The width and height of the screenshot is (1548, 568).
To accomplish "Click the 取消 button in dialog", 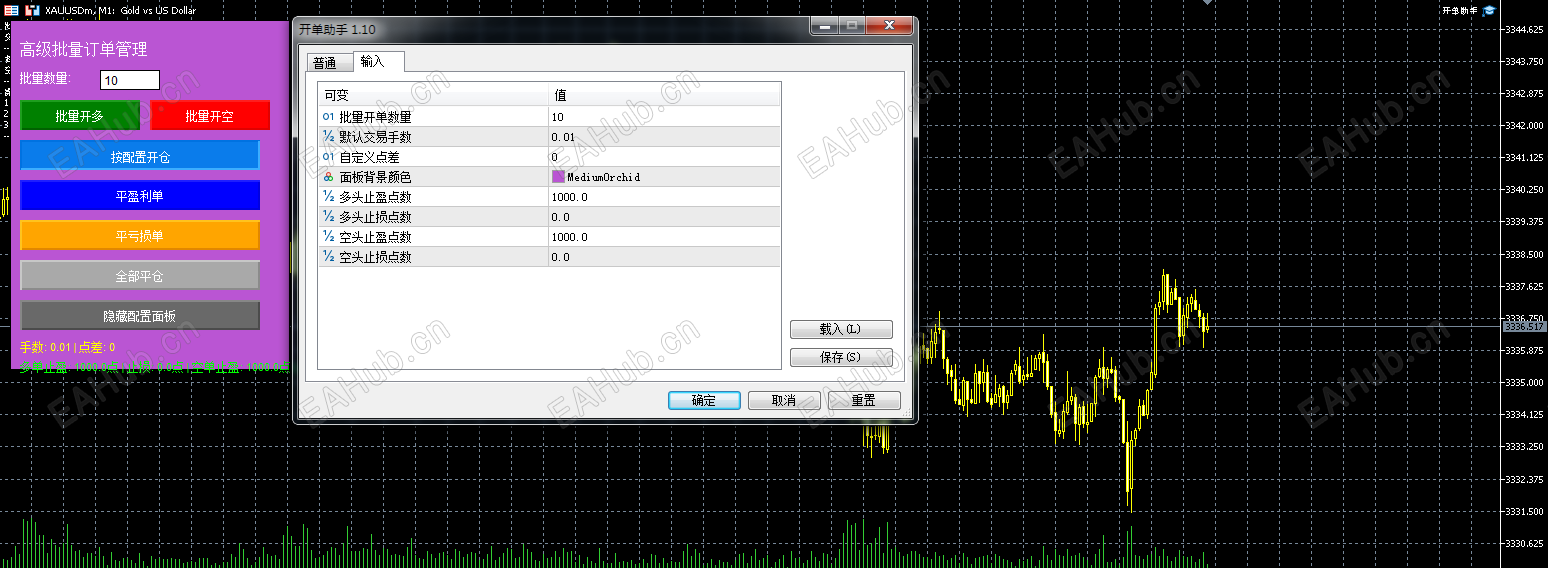I will 784,400.
